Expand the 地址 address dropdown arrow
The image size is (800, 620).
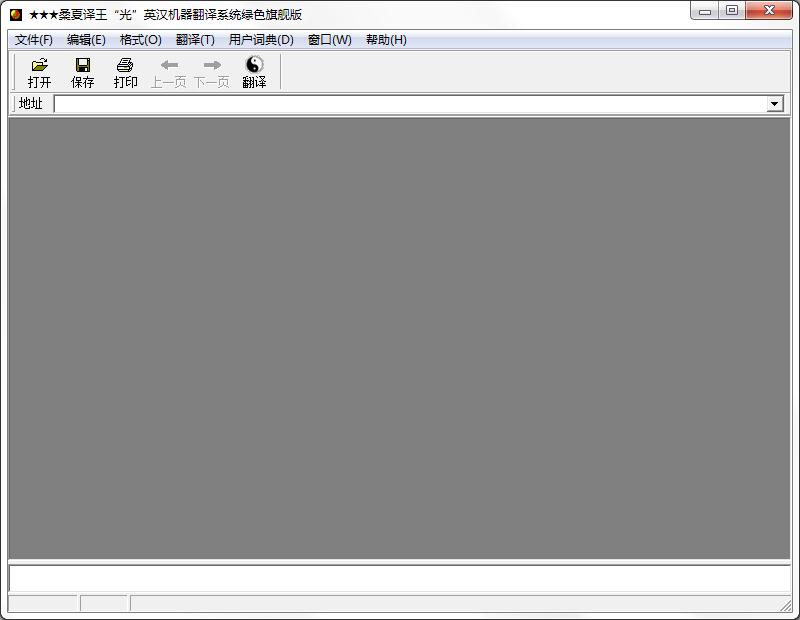pos(775,104)
